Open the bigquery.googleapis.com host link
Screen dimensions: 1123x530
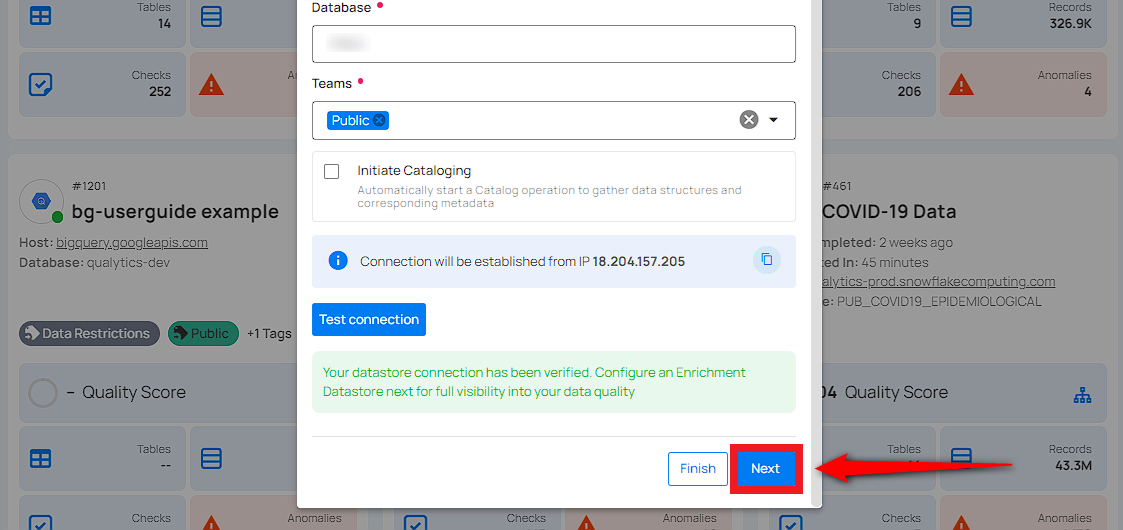coord(134,242)
